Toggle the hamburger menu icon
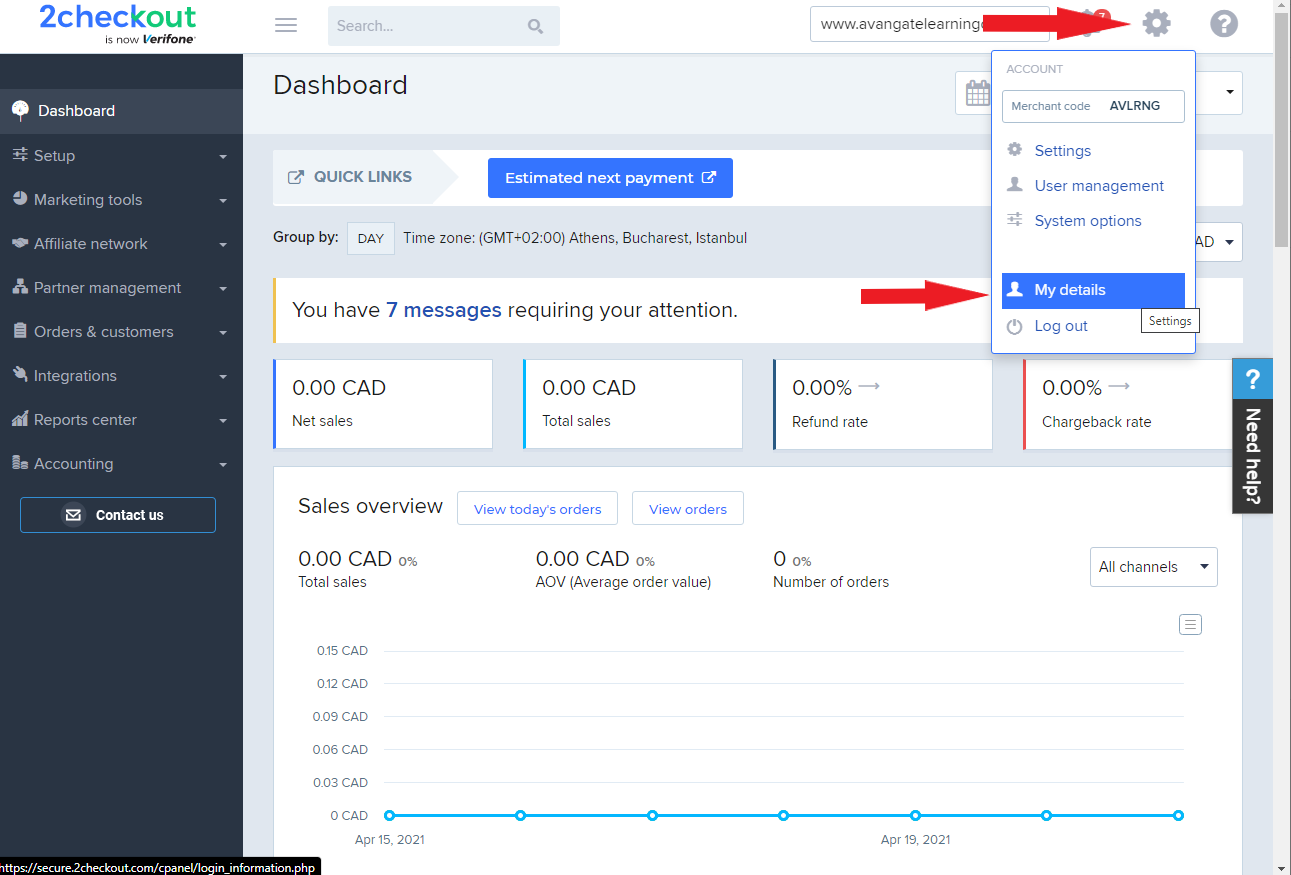 (286, 25)
